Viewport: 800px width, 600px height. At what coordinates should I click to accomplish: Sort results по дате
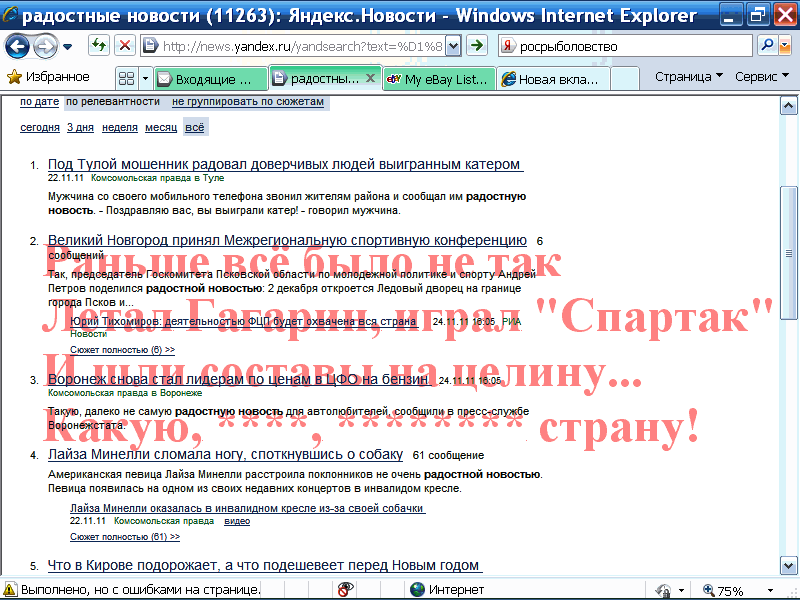click(x=39, y=102)
